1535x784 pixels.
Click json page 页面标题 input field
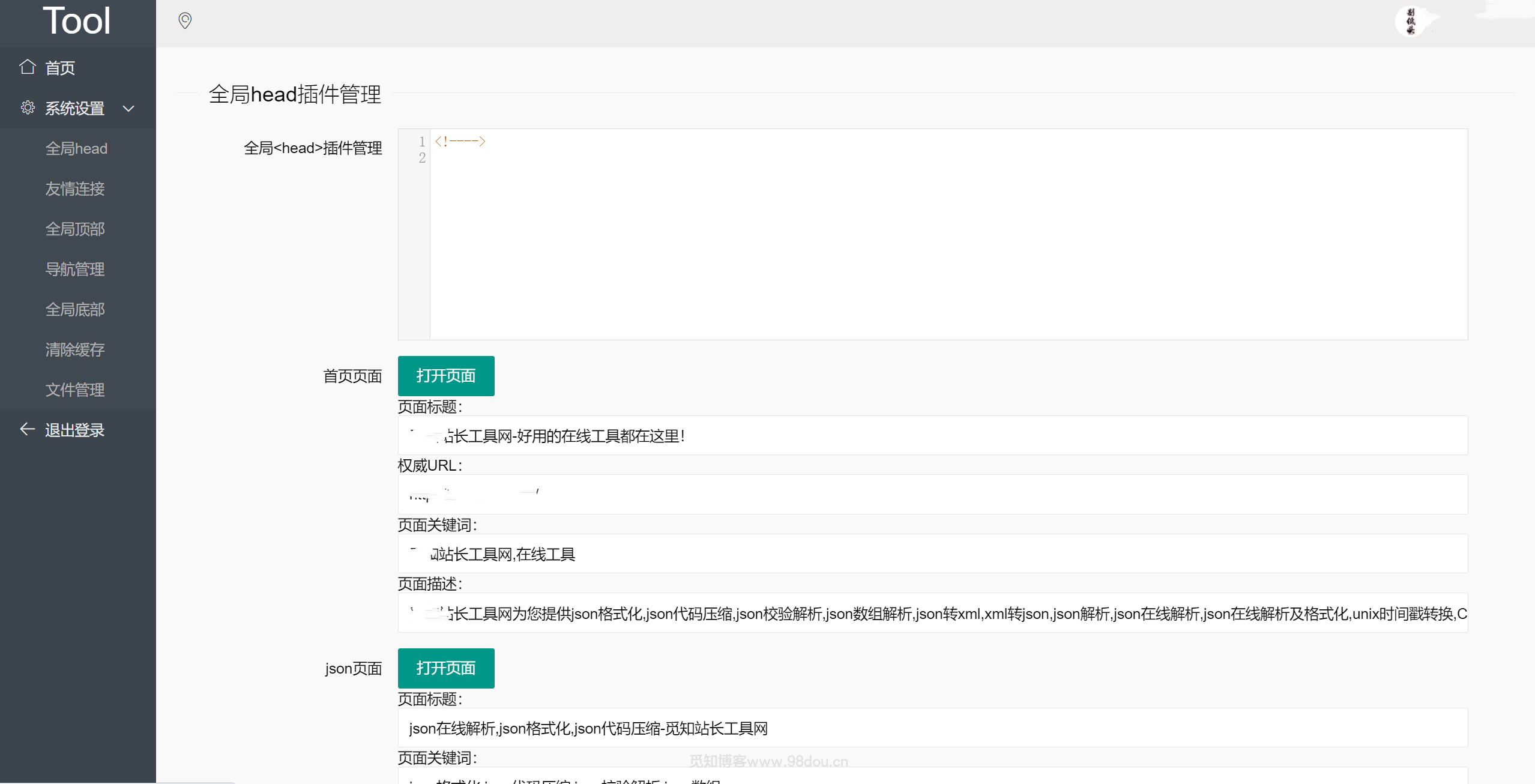click(x=933, y=728)
